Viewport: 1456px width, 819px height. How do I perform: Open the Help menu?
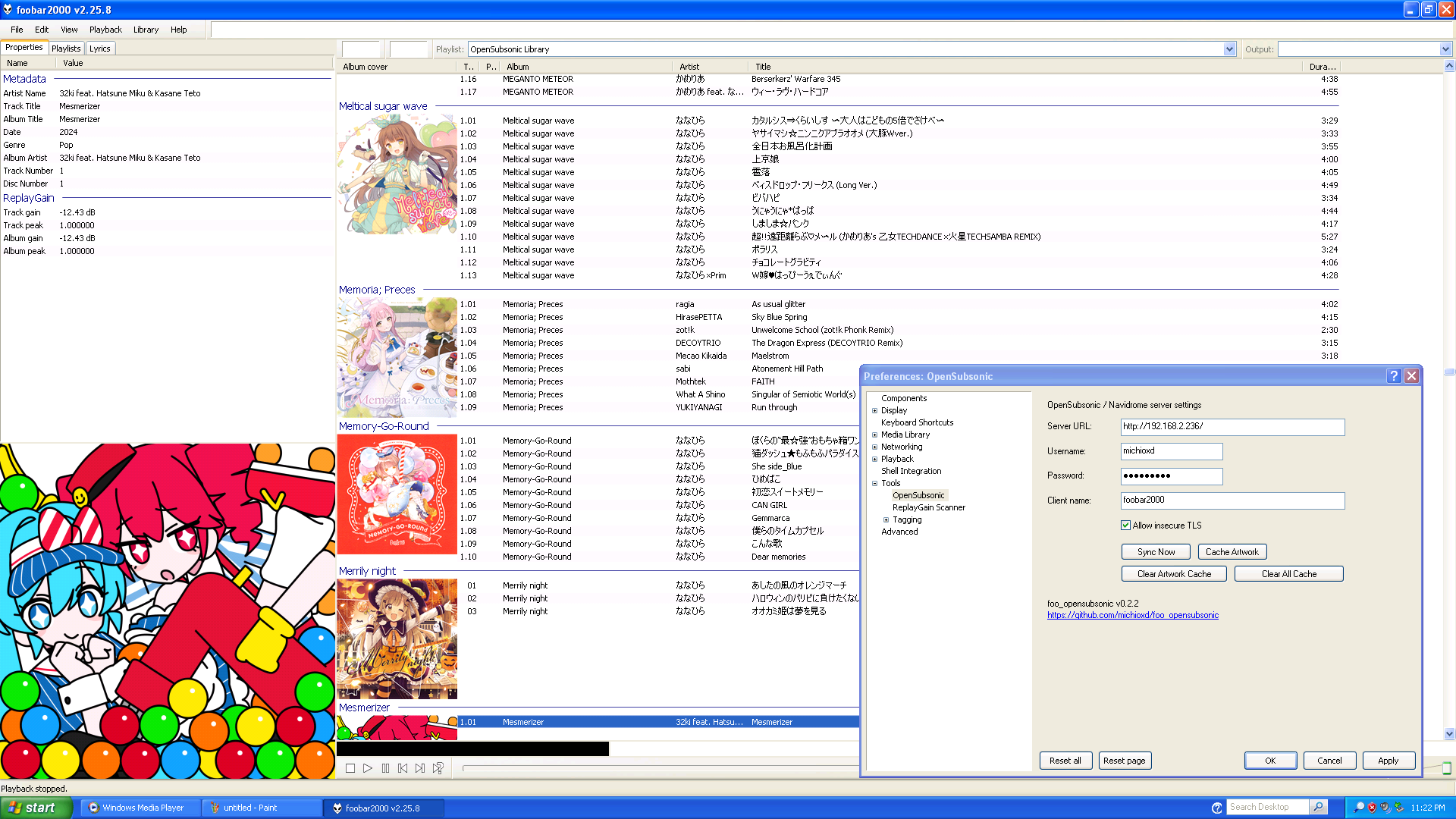(178, 30)
